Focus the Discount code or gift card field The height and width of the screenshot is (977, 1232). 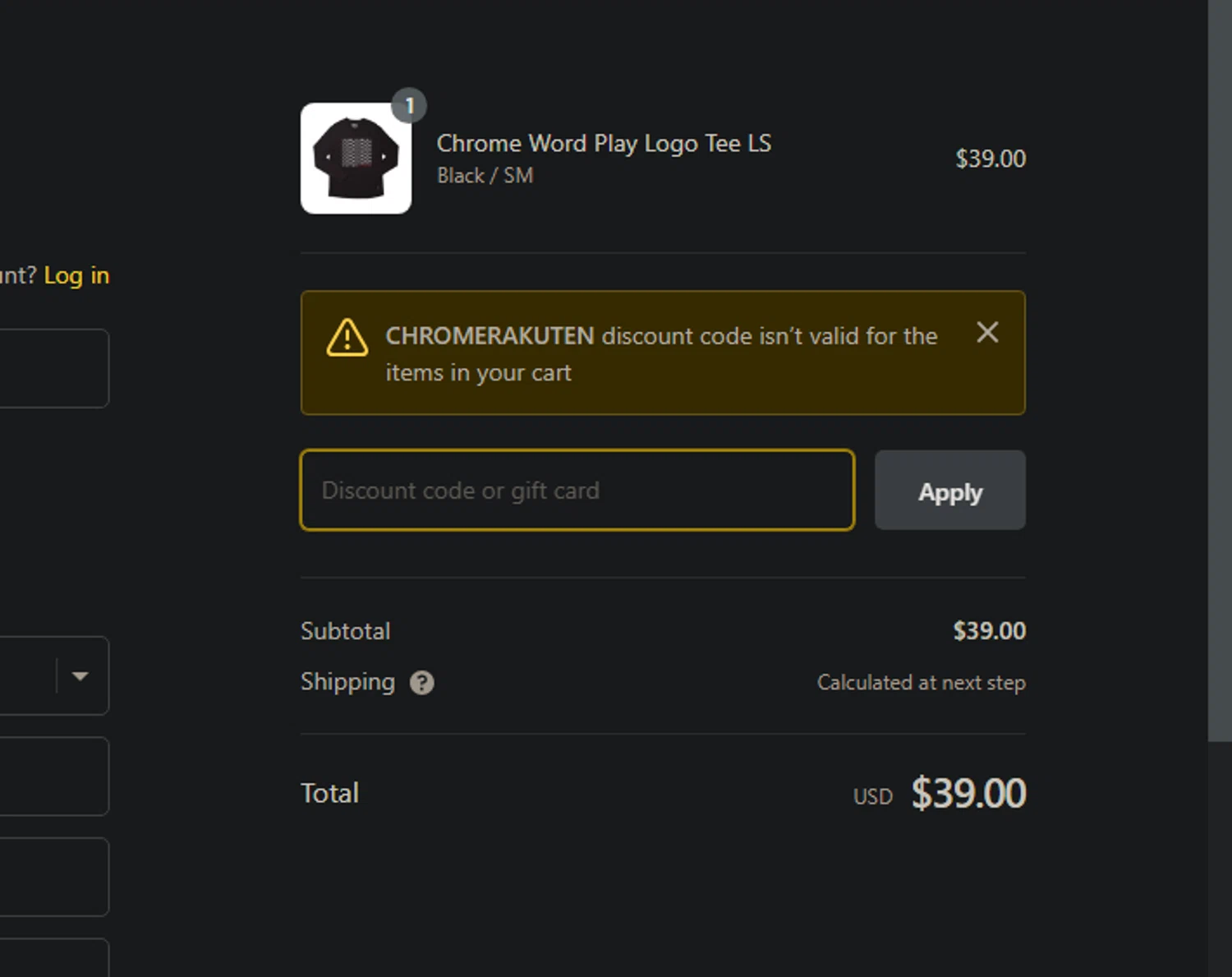[x=577, y=491]
